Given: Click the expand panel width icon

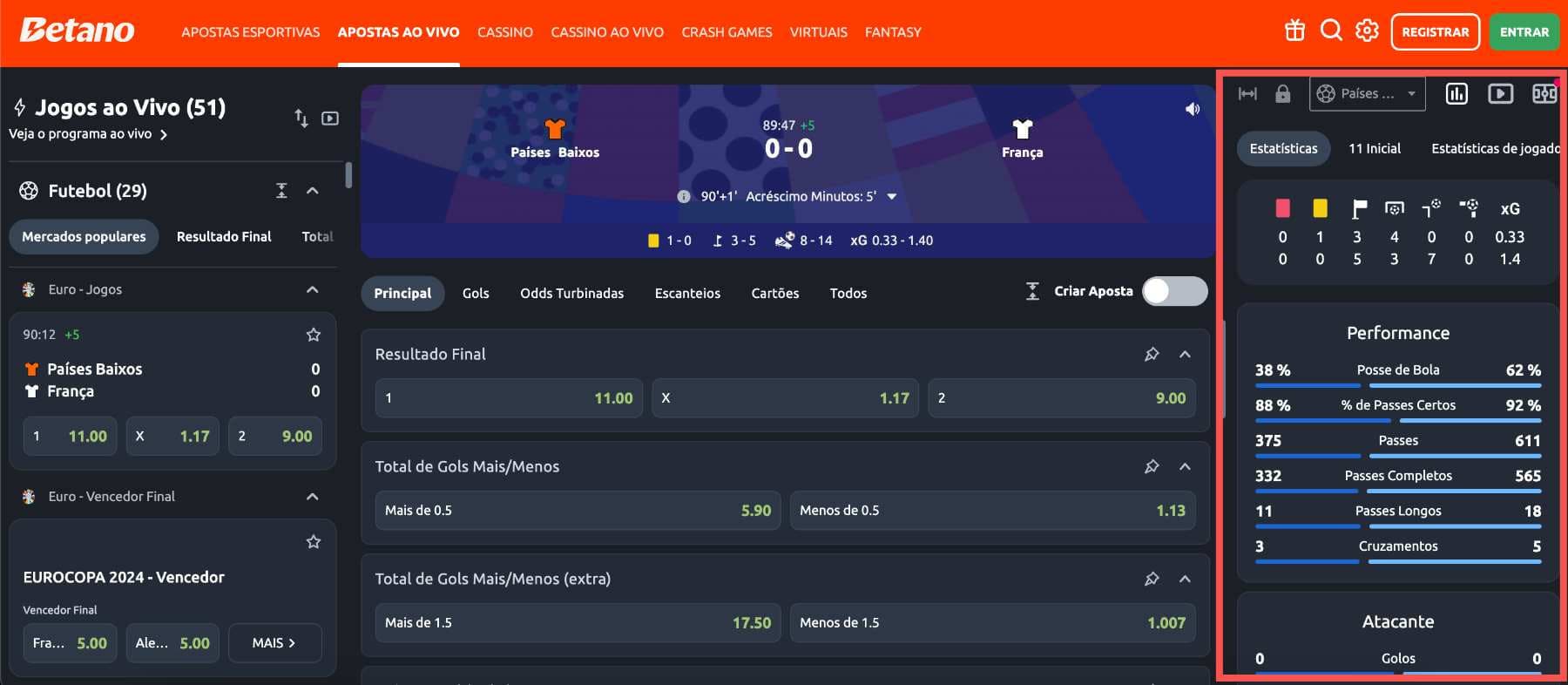Looking at the screenshot, I should tap(1247, 94).
